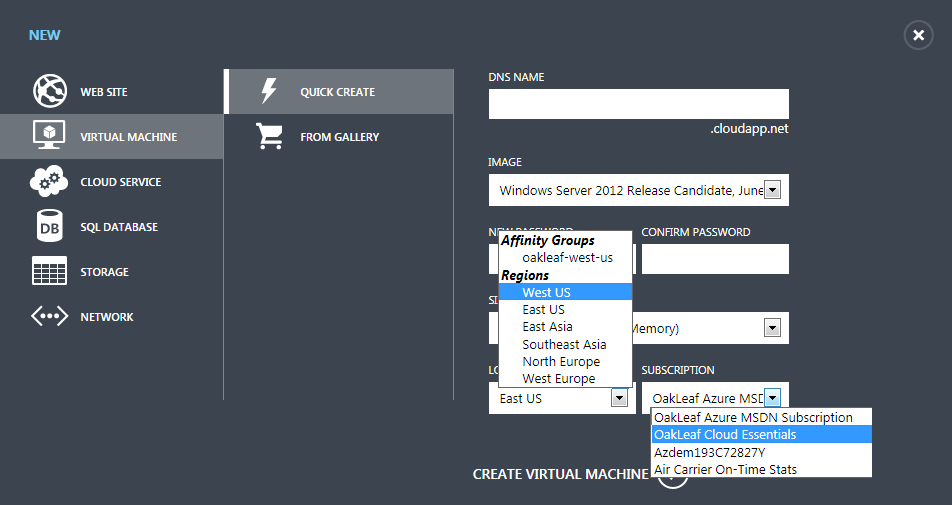Choose Air Carrier On-Time Stats subscription

tap(761, 469)
